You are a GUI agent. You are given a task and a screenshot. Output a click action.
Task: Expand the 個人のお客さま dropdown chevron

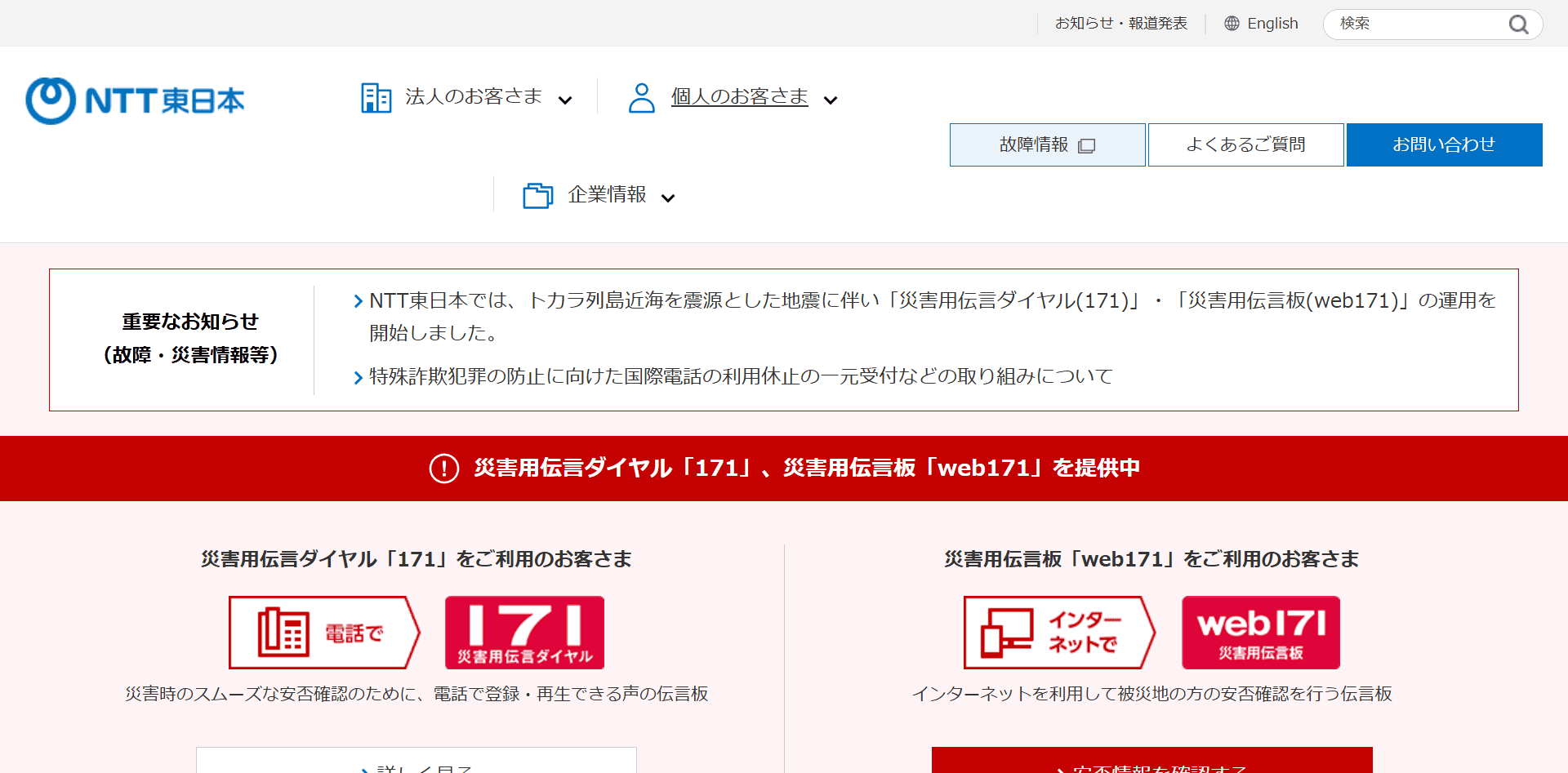(x=831, y=100)
